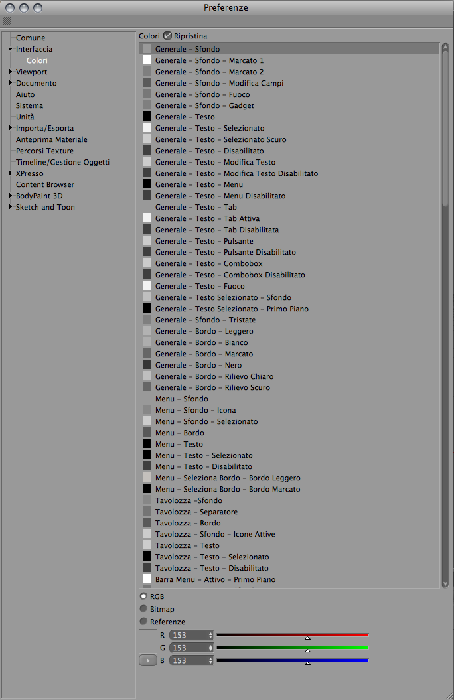Select Tavolozza – Separatore row
Viewport: 454px width, 700px height.
pos(289,512)
